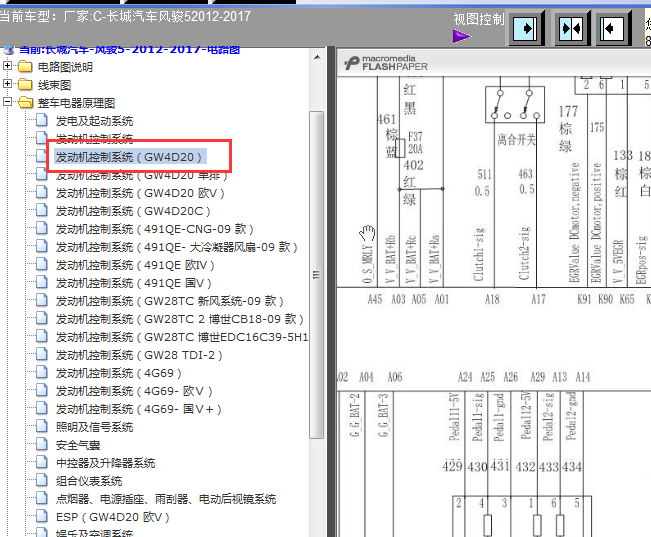Open 组合仪表系统 diagram

click(89, 481)
